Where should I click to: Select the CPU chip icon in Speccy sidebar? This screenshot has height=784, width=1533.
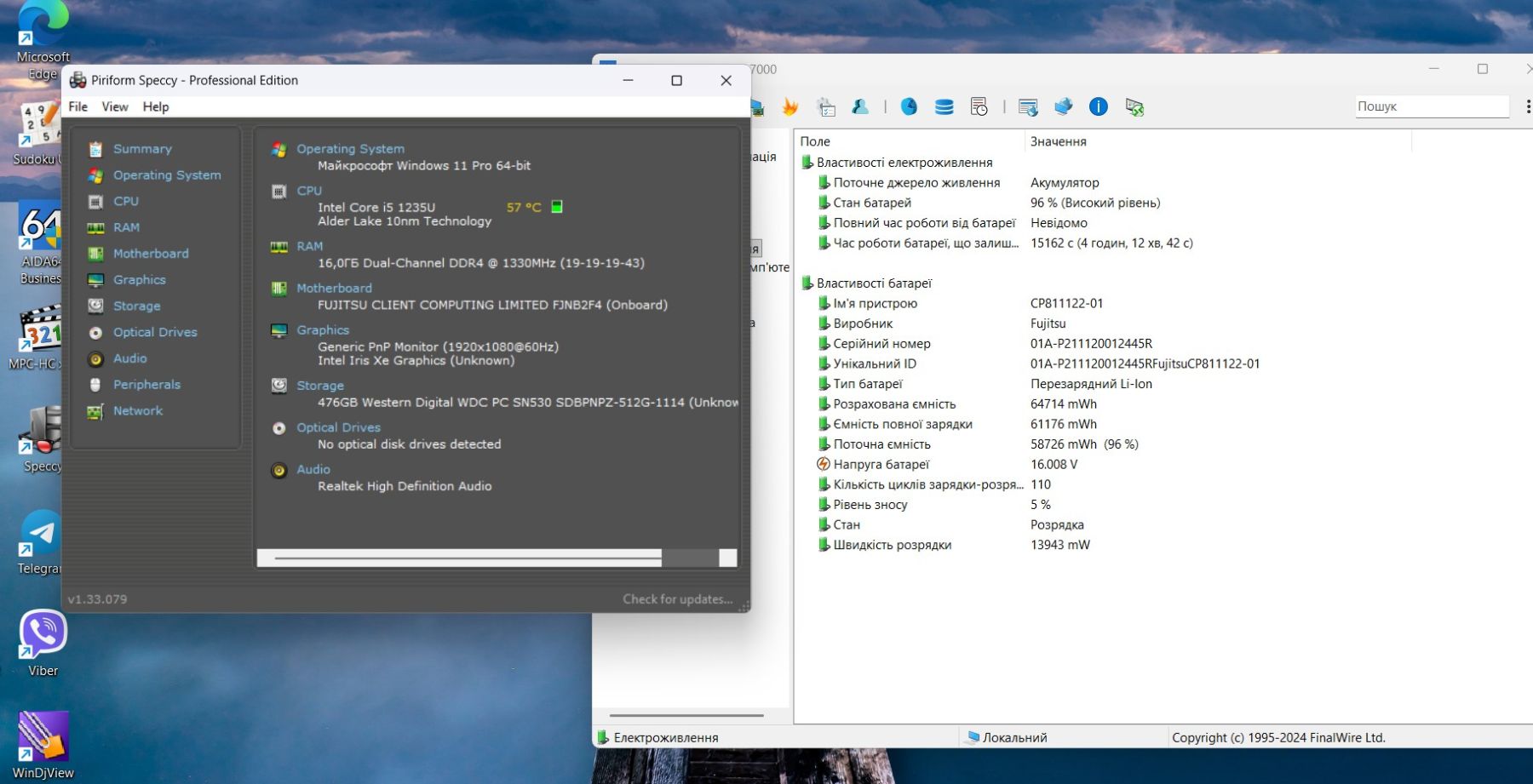click(95, 202)
